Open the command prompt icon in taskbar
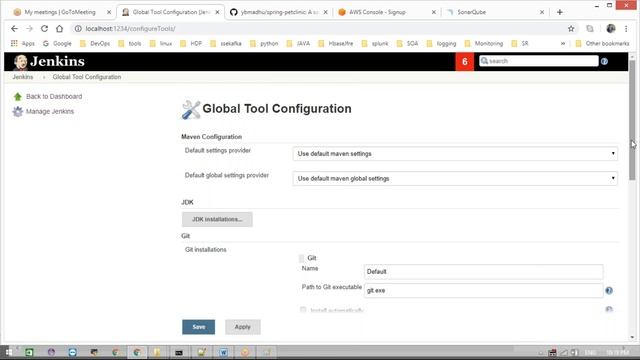The width and height of the screenshot is (640, 360). [x=179, y=352]
